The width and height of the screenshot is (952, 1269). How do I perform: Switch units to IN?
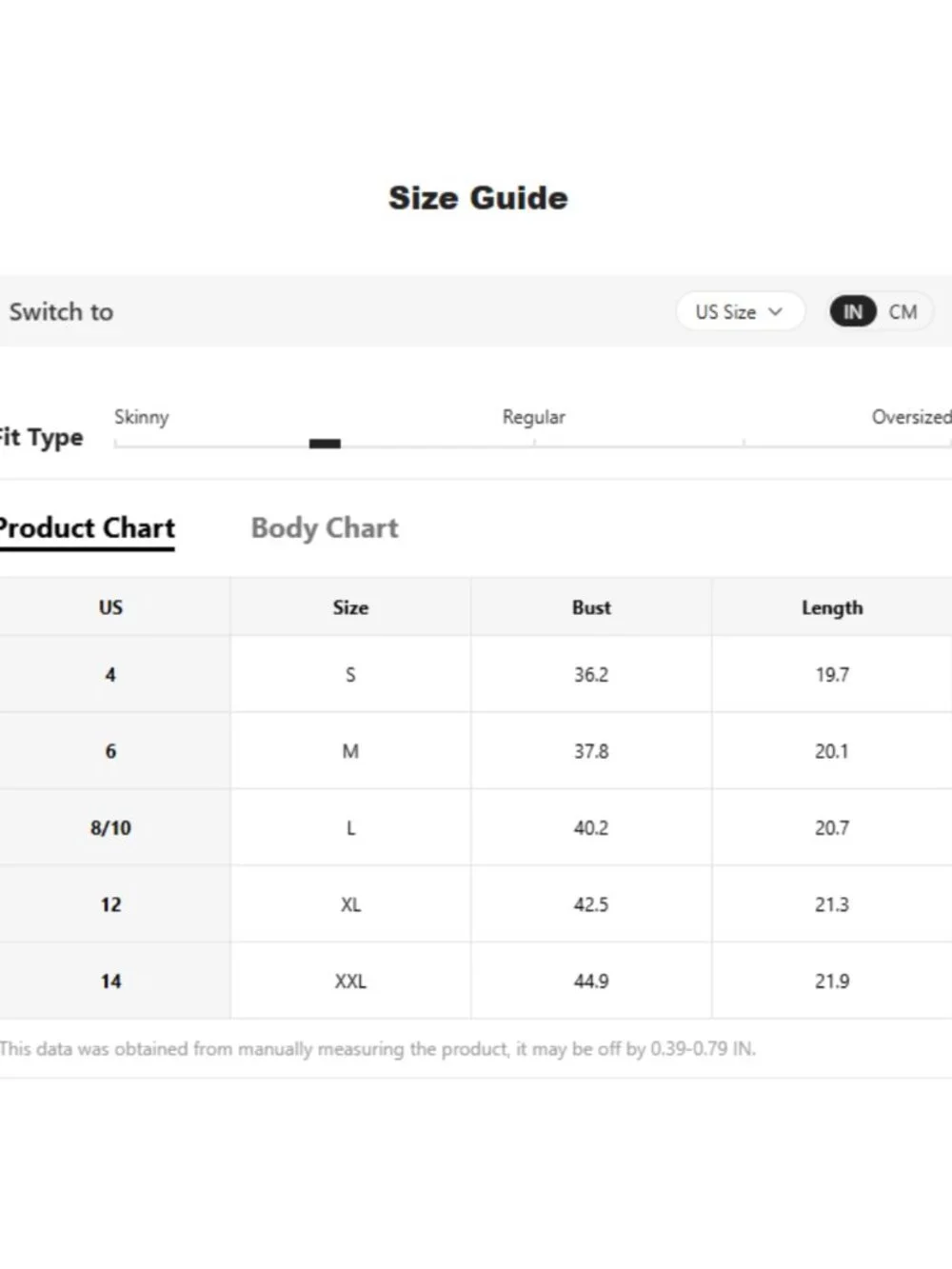[852, 311]
